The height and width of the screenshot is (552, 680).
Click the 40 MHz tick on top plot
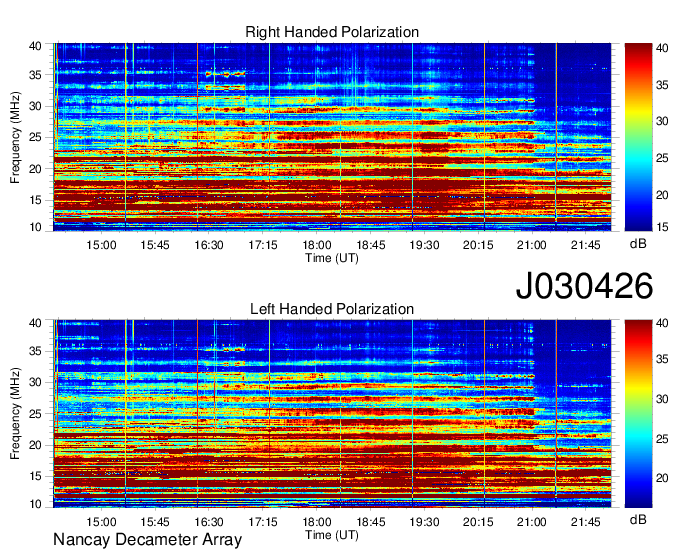[x=35, y=46]
